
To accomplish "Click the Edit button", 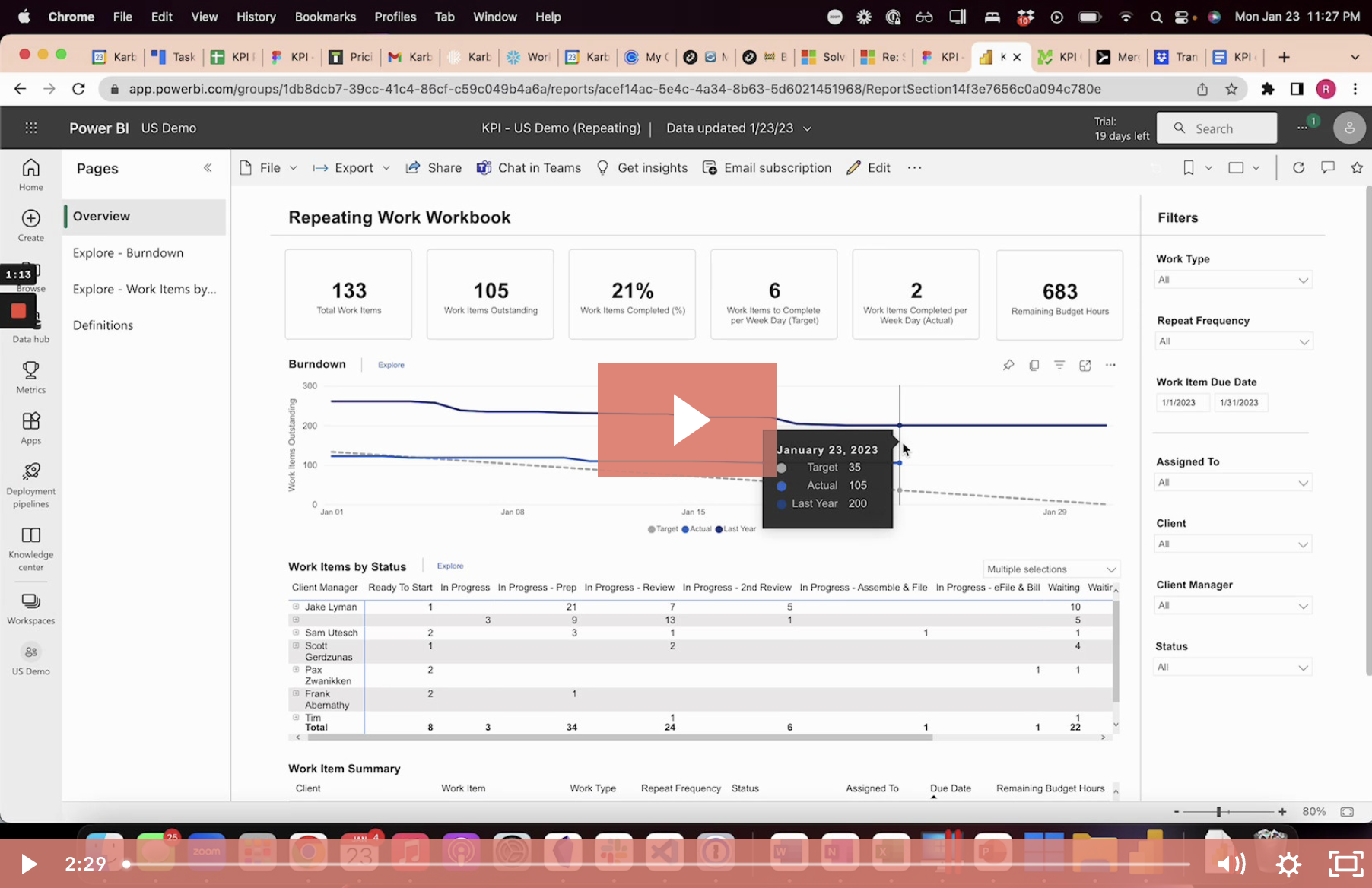I will coord(869,167).
